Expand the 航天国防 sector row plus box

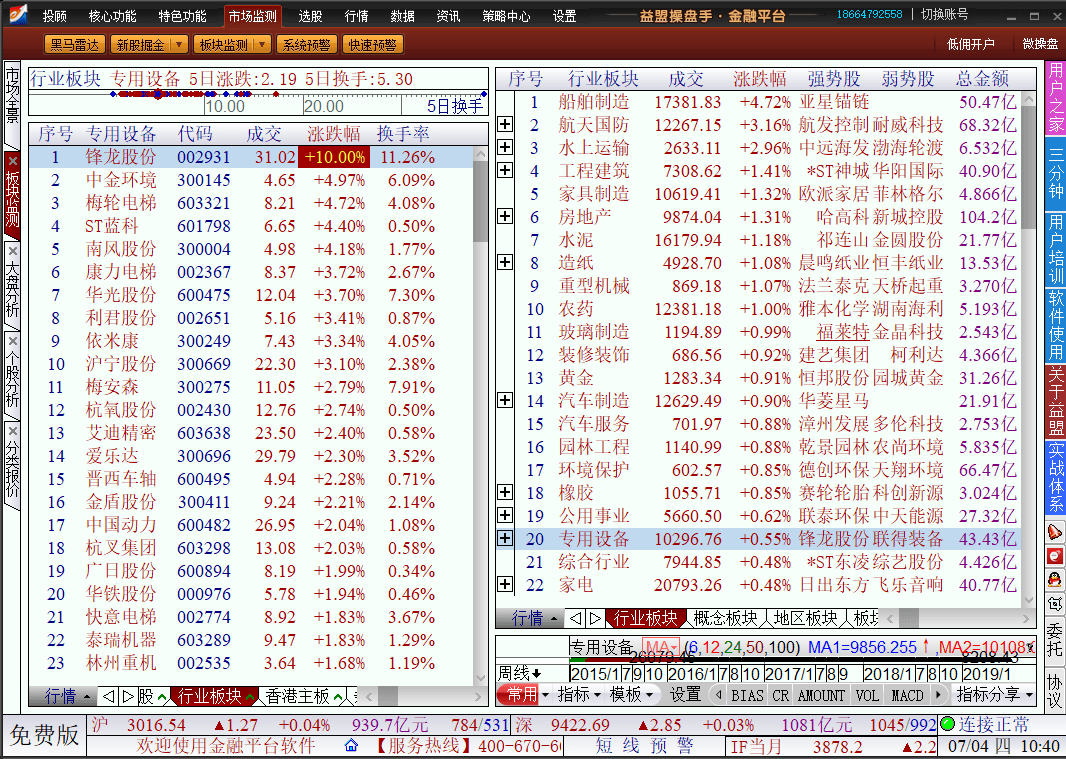(x=505, y=124)
